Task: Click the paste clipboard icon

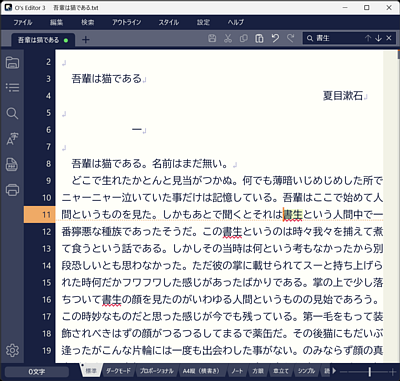Action: pyautogui.click(x=259, y=38)
